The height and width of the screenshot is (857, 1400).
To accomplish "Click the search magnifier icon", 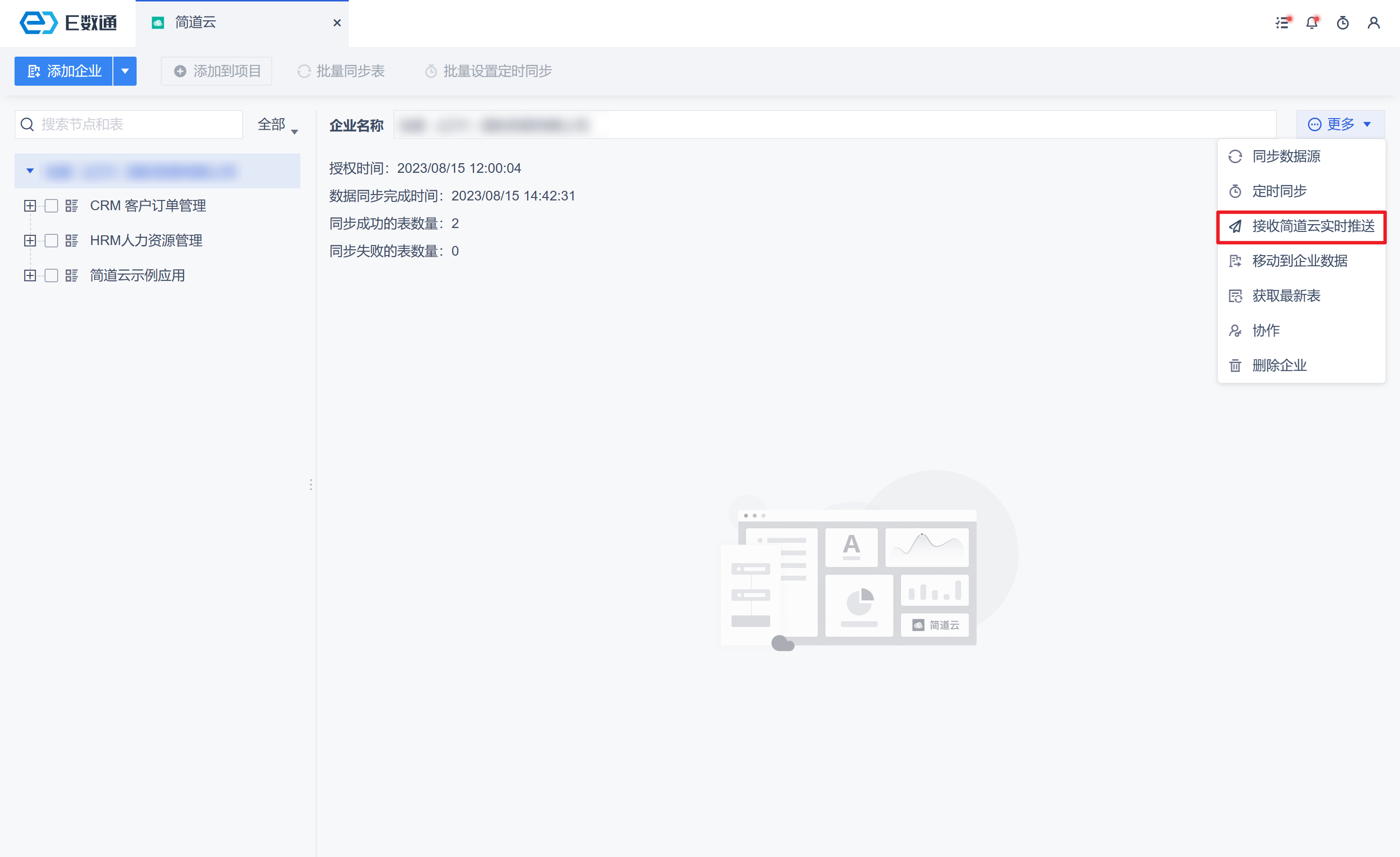I will tap(27, 124).
